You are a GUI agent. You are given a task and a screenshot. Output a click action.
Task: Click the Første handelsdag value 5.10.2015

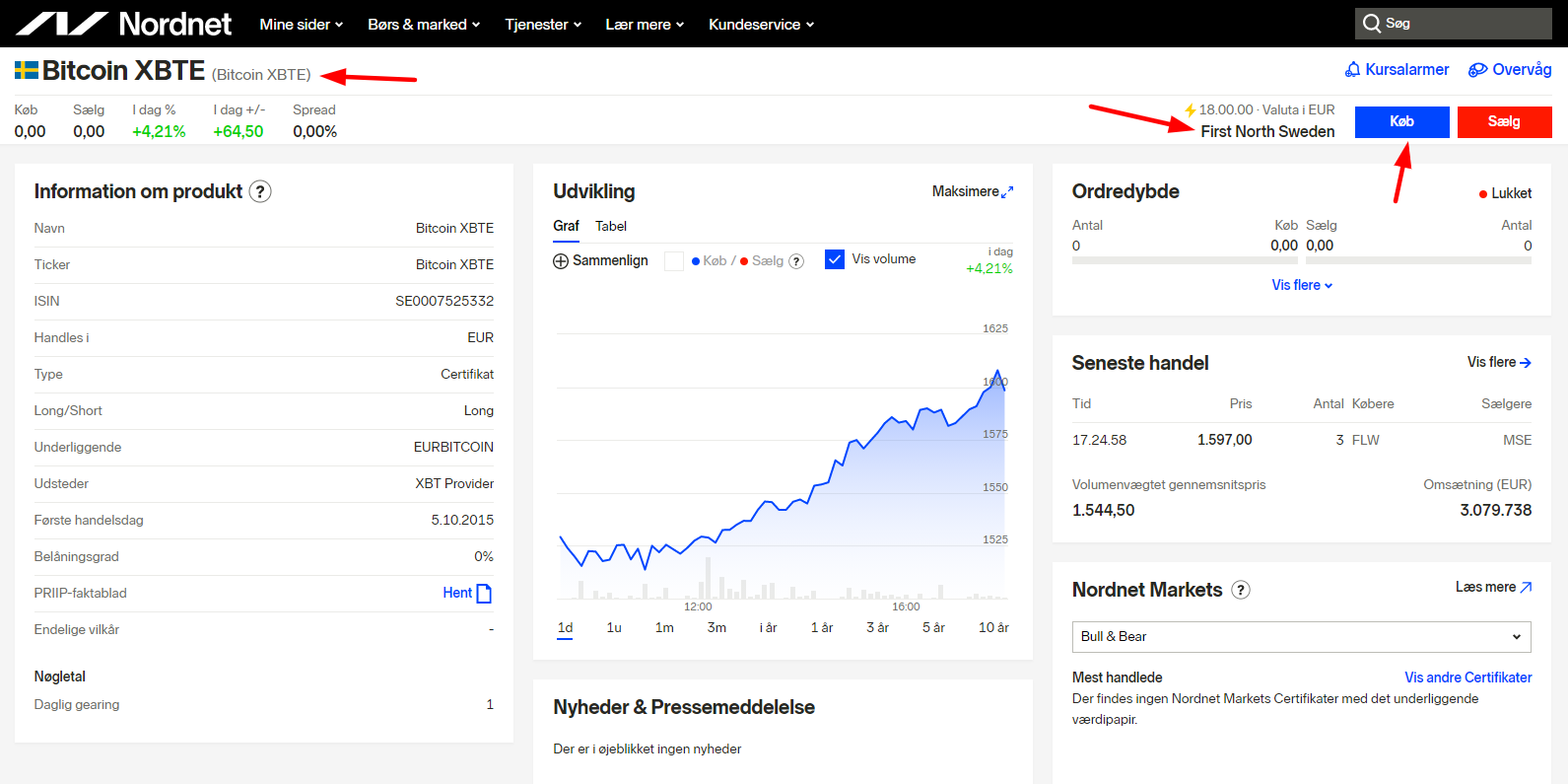coord(462,521)
